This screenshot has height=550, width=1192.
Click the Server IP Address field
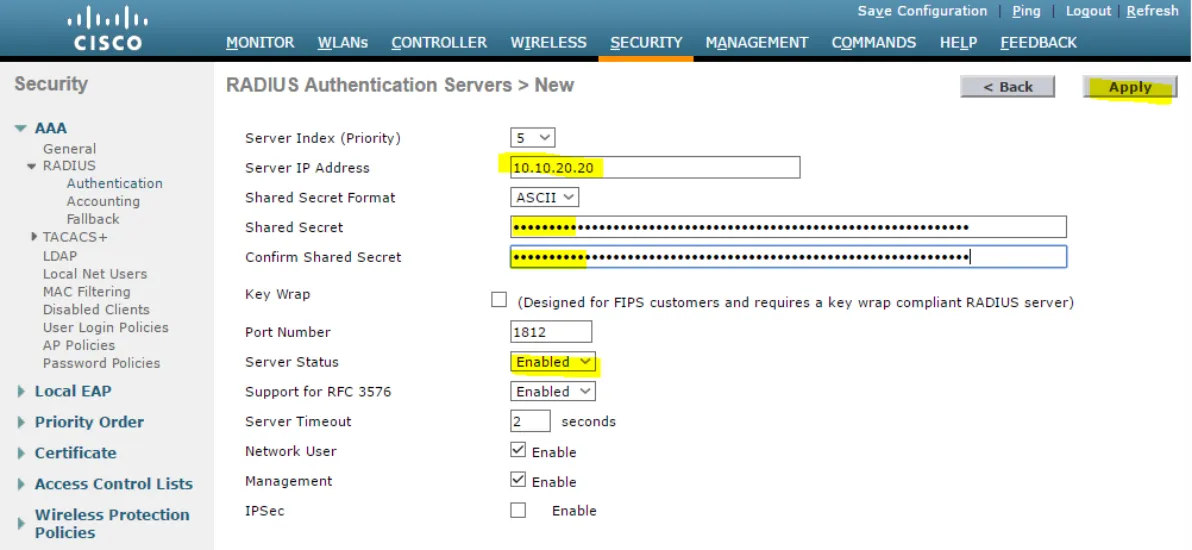coord(655,167)
